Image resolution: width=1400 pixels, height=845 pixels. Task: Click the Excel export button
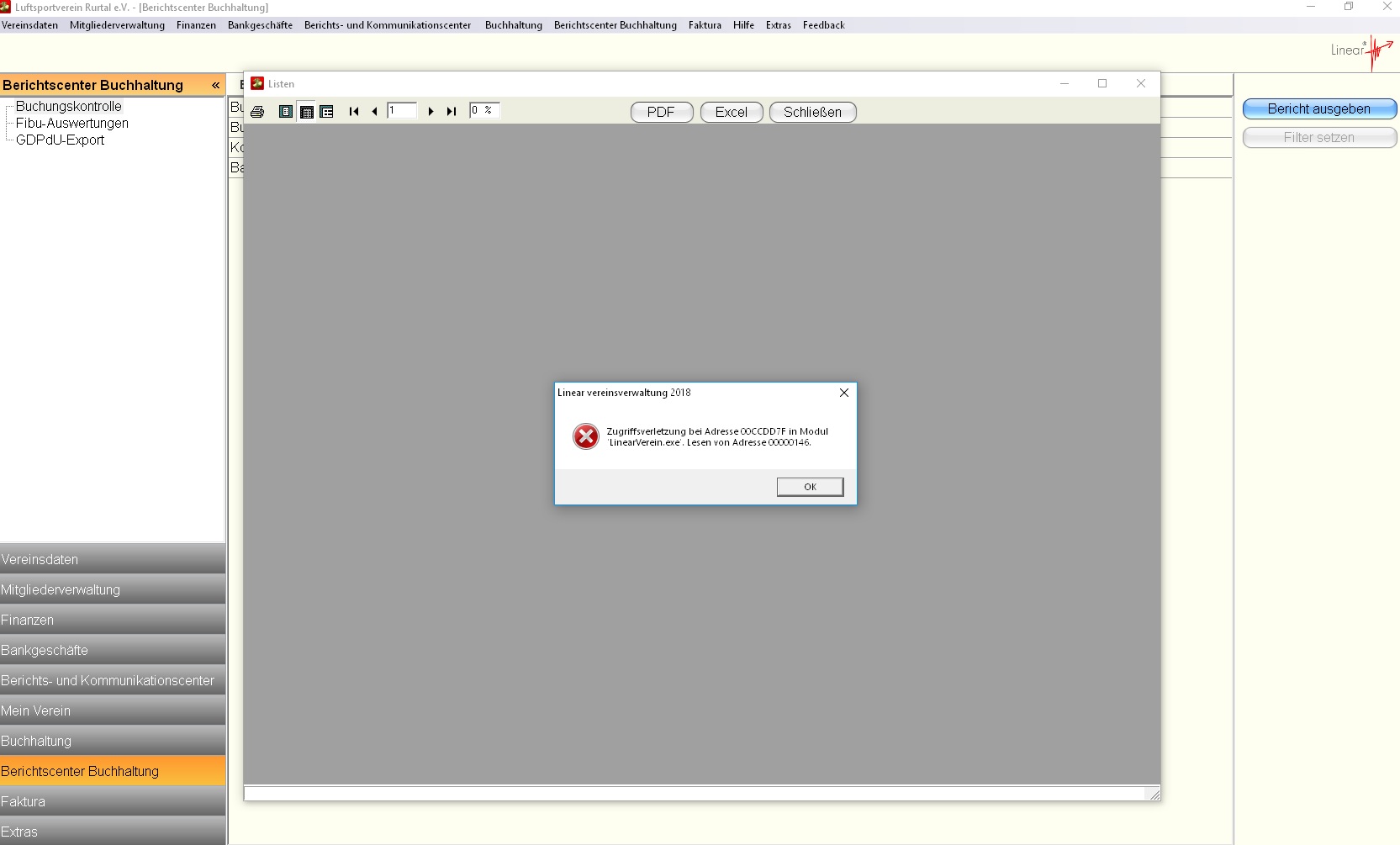[x=731, y=113]
